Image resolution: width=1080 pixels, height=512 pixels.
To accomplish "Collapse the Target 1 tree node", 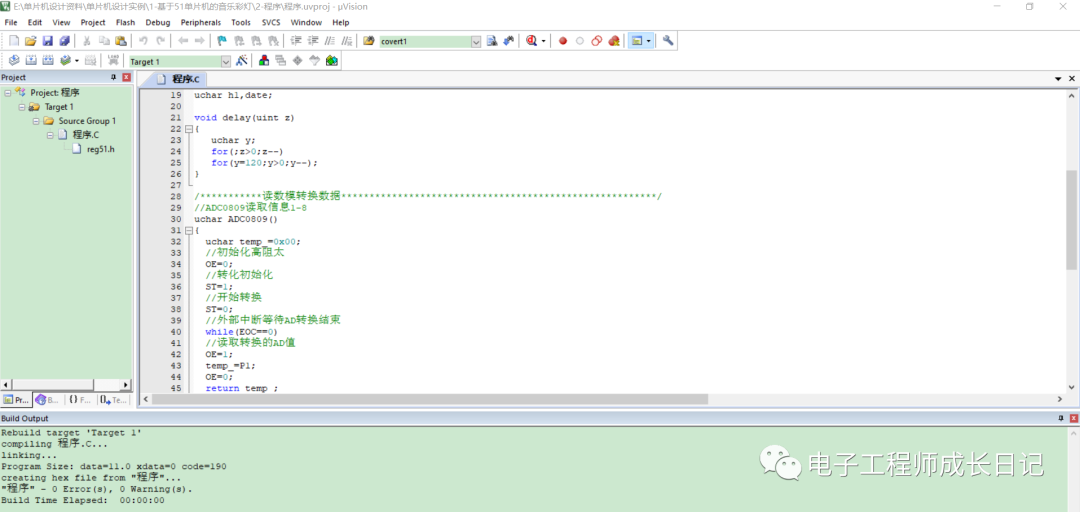I will (x=22, y=107).
